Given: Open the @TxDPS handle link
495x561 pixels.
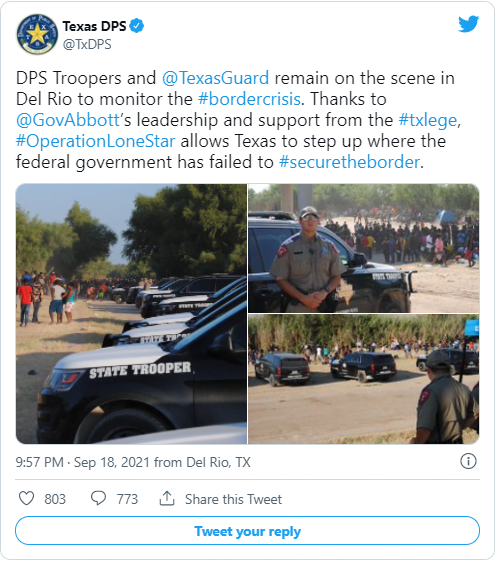Looking at the screenshot, I should point(87,44).
